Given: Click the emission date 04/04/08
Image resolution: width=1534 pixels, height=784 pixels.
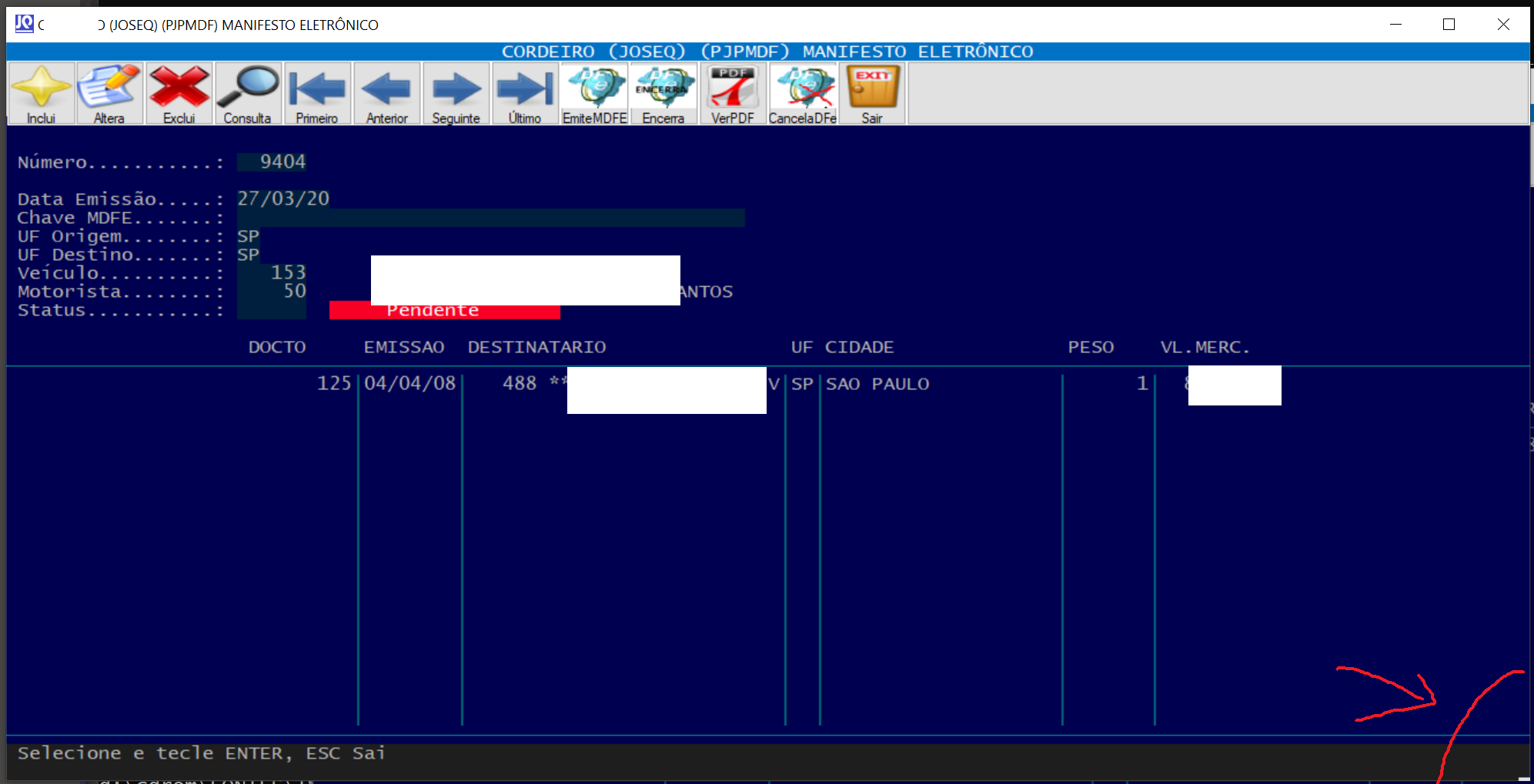Looking at the screenshot, I should (x=409, y=383).
